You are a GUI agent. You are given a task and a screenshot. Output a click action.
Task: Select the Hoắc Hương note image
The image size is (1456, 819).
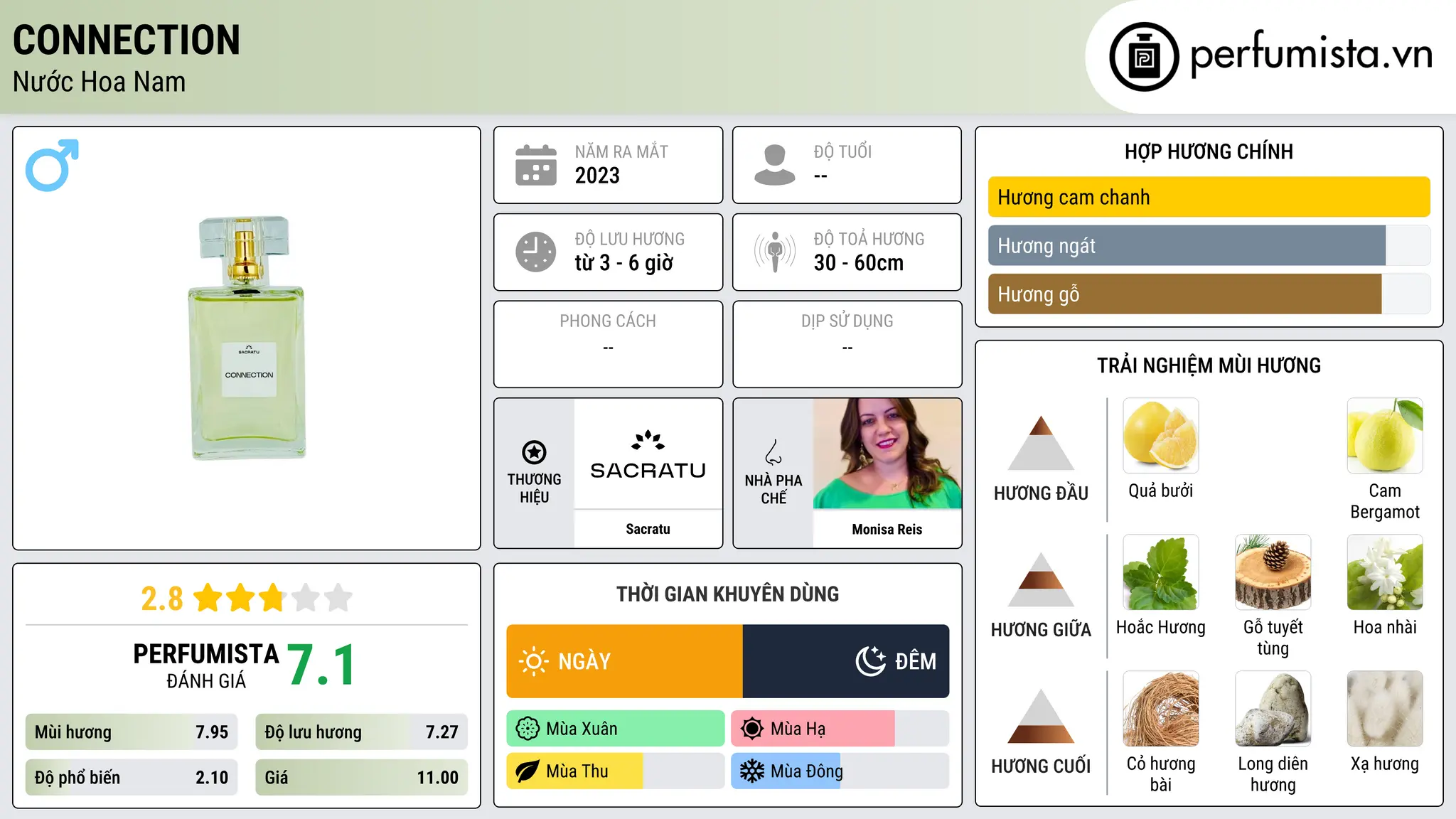click(x=1161, y=572)
